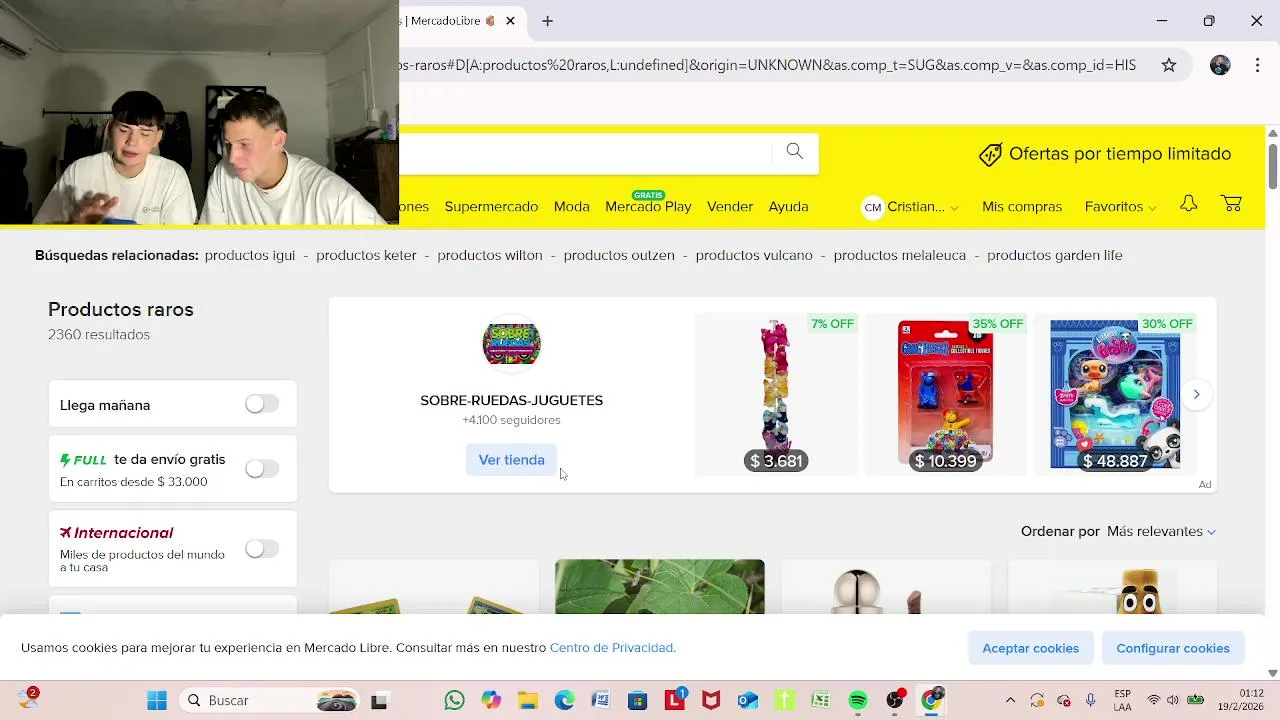Click Configurar cookies button

click(x=1173, y=648)
